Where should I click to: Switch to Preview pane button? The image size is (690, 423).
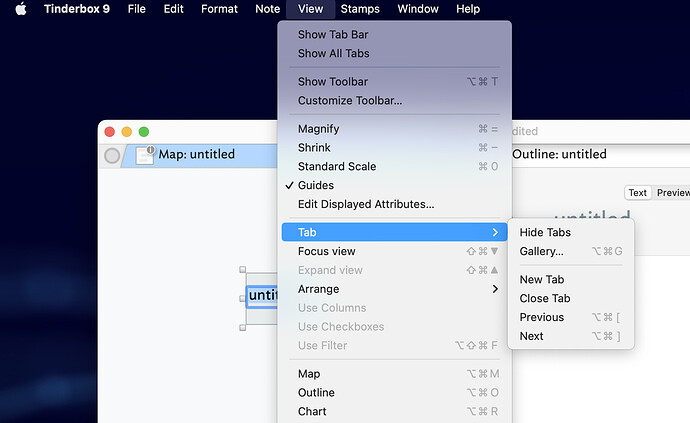click(672, 193)
